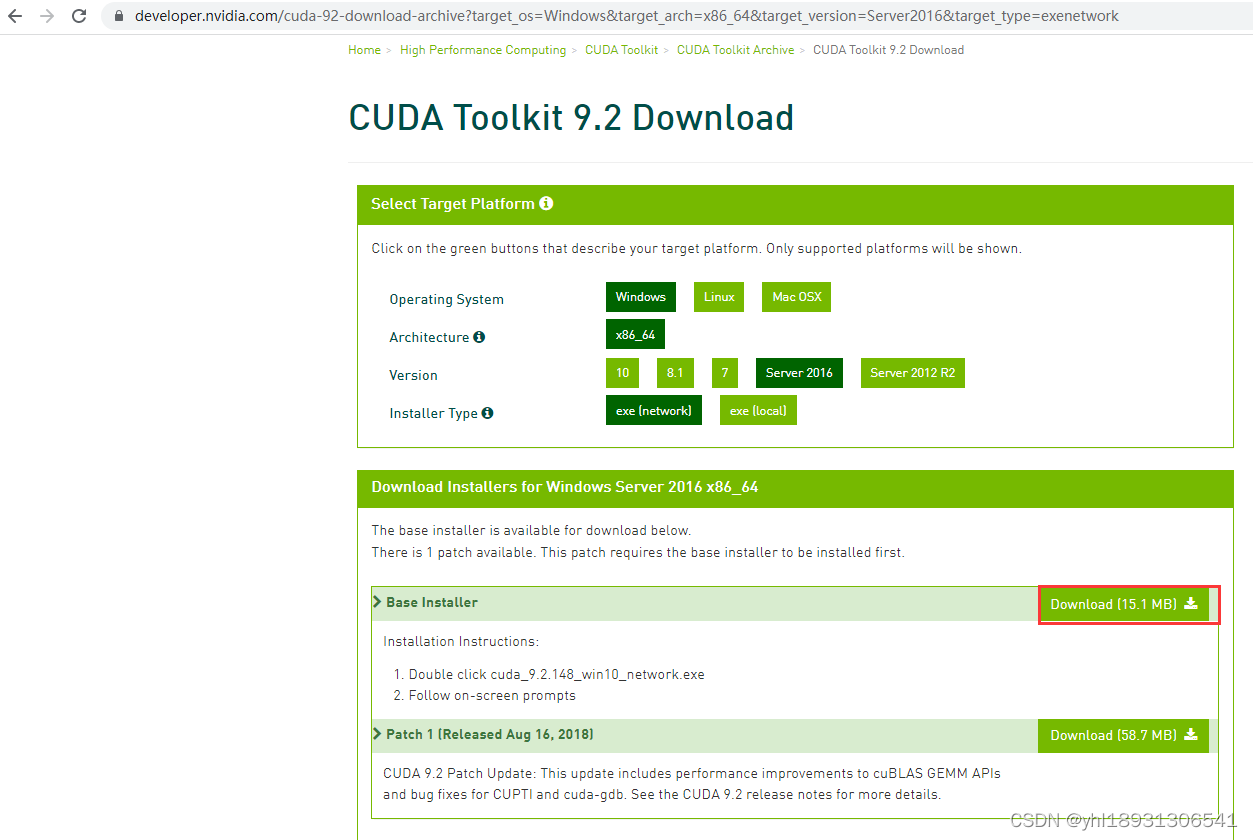Click 'Operating System' label

(446, 299)
